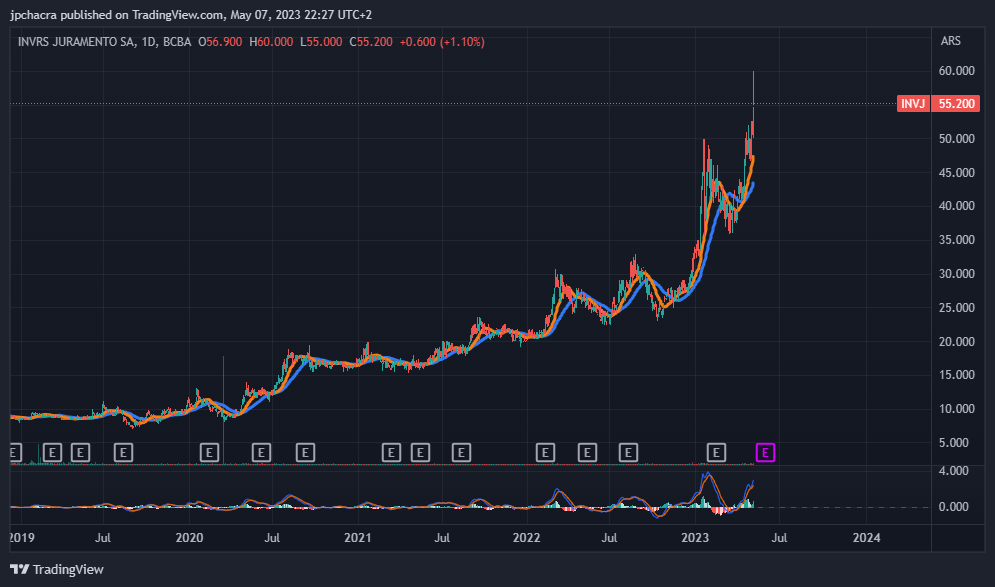
Task: Click the C55.200 close value
Action: (371, 42)
